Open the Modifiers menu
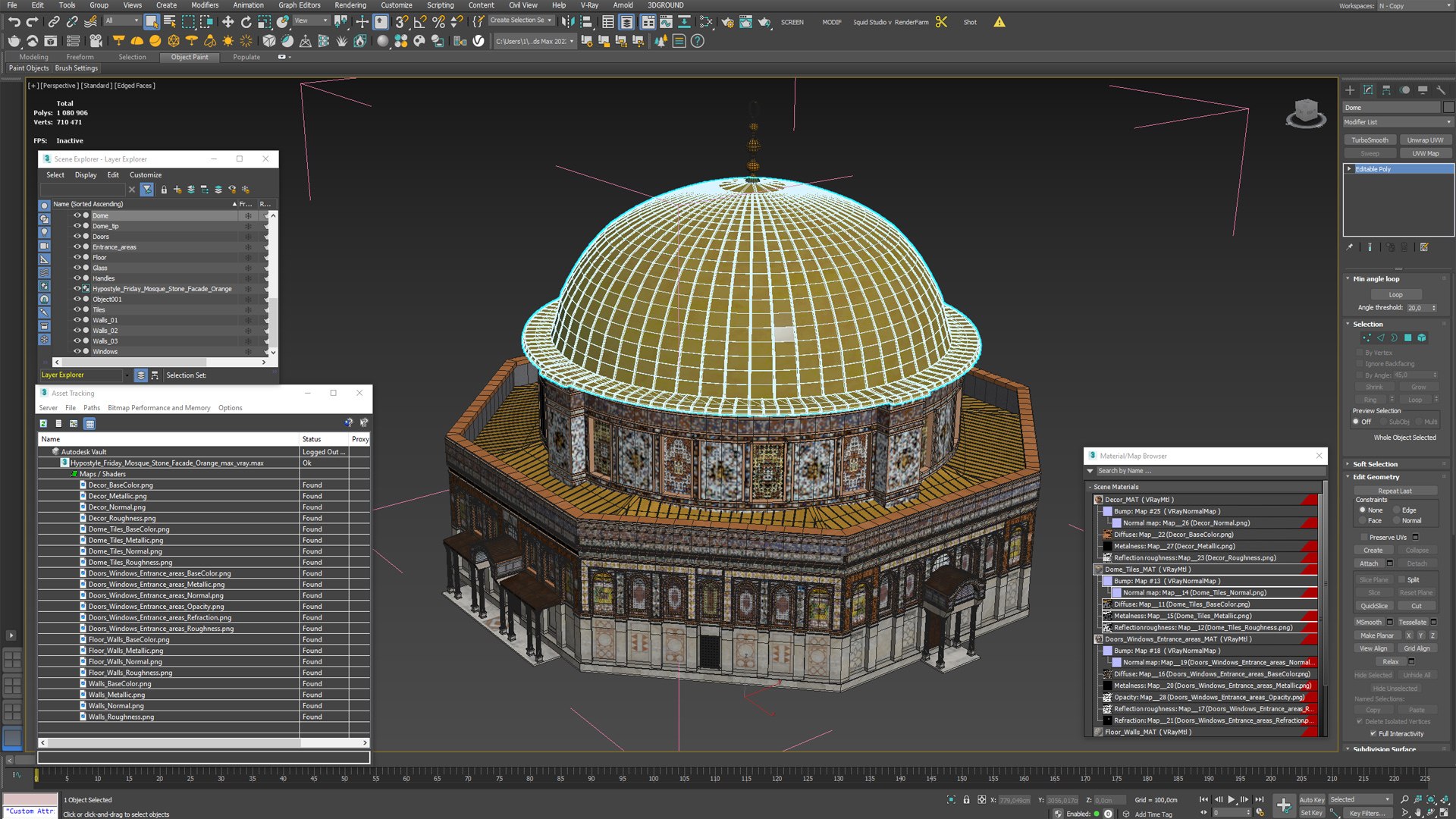This screenshot has height=819, width=1456. pyautogui.click(x=205, y=5)
